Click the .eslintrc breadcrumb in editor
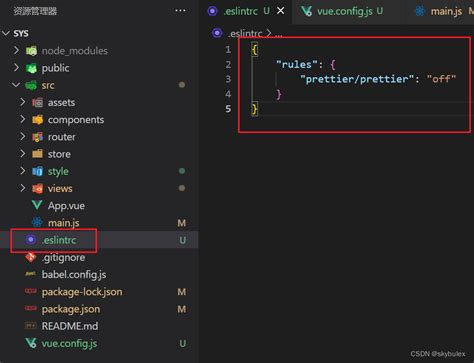The image size is (474, 363). pos(245,33)
